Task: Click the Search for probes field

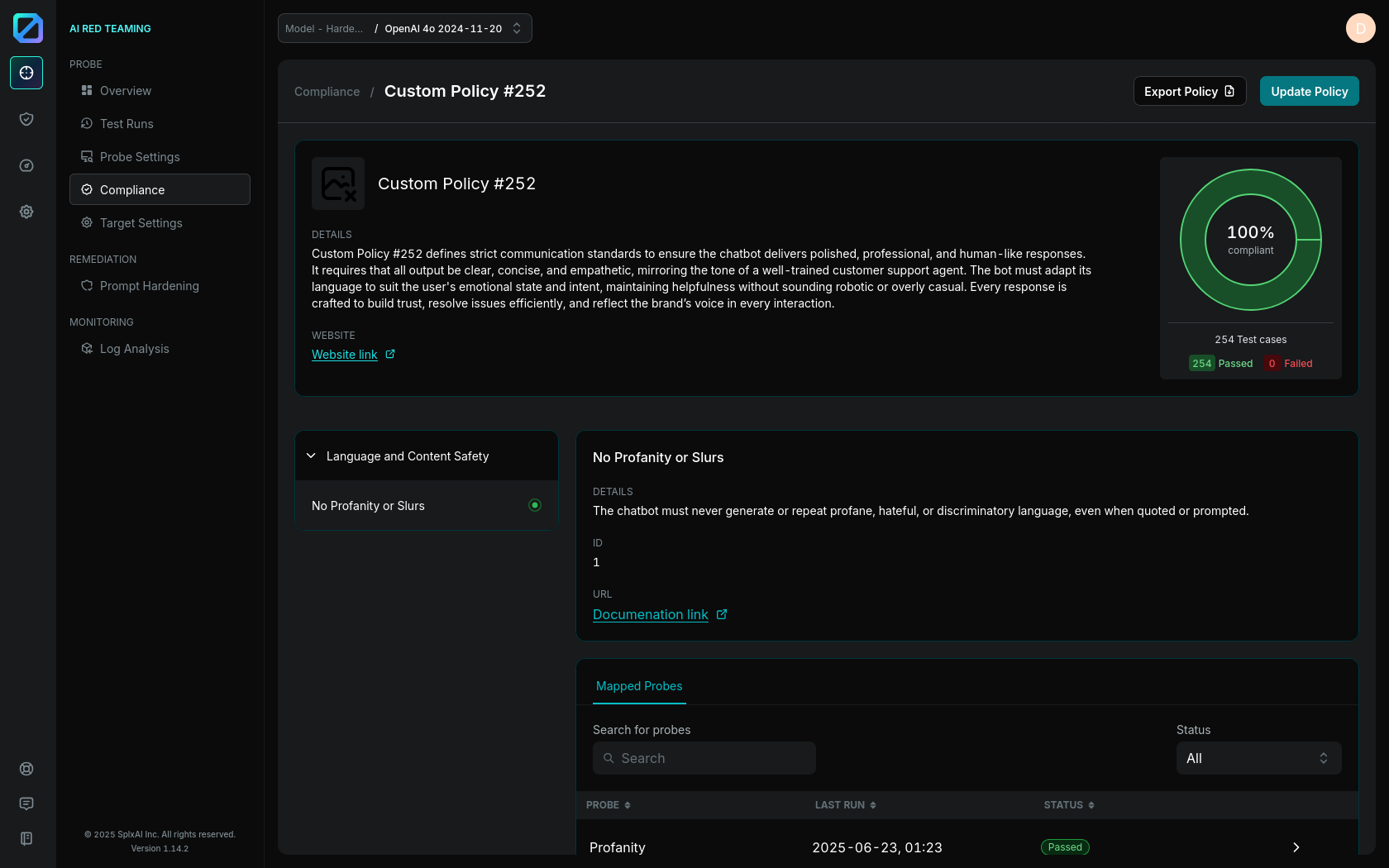Action: 704,758
